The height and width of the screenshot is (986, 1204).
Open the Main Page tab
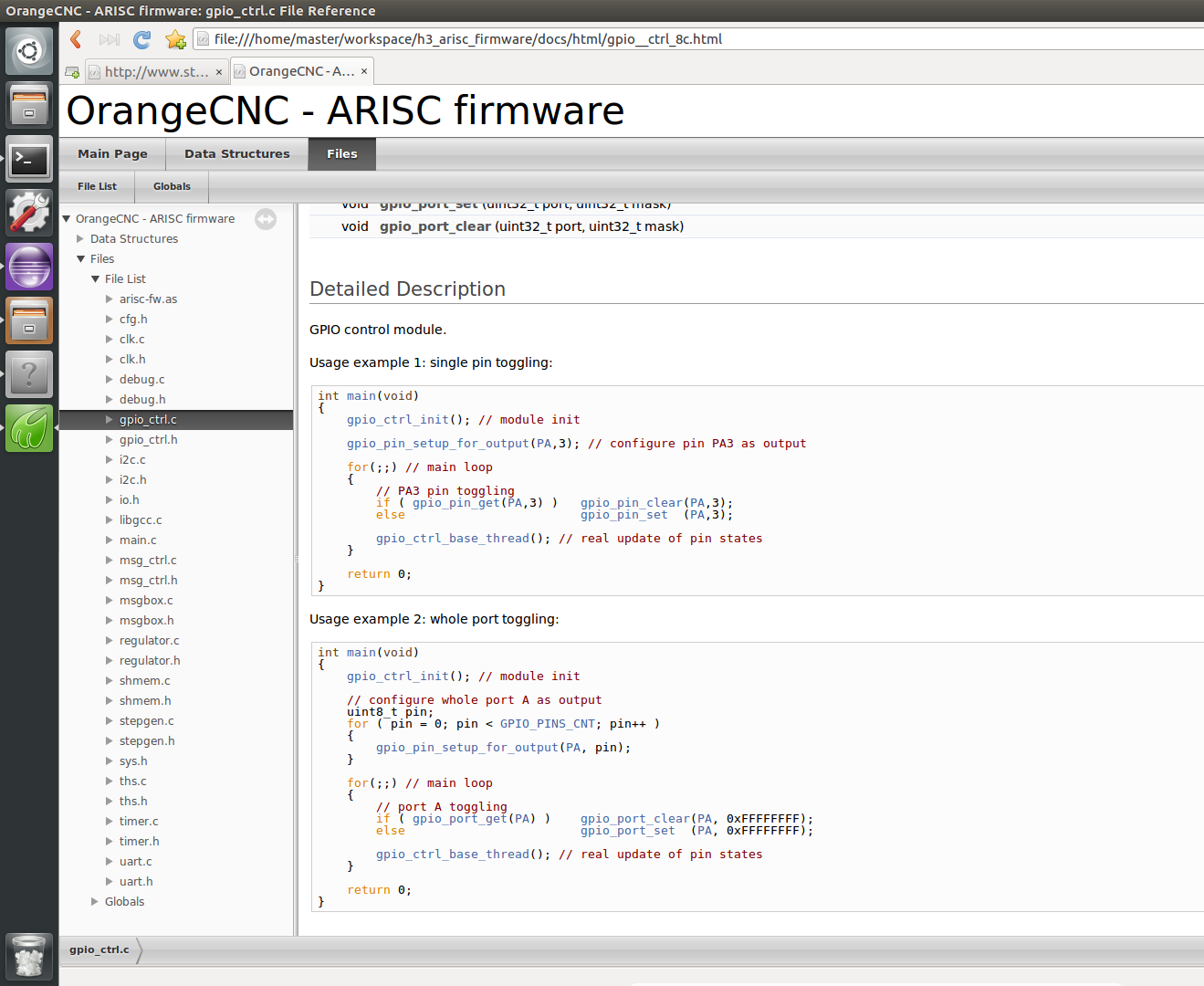112,154
